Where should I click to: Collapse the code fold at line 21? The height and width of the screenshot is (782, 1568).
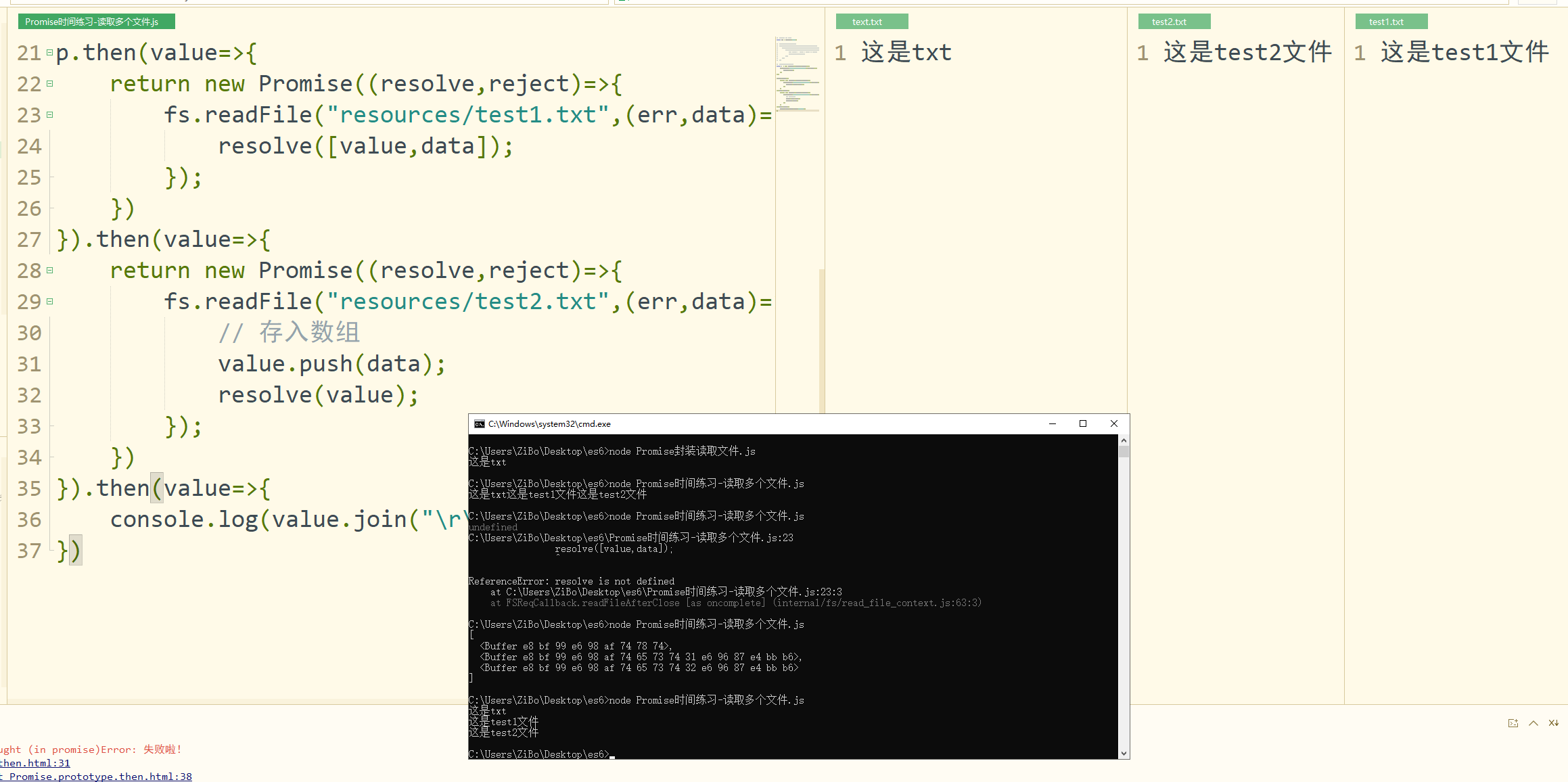point(49,53)
